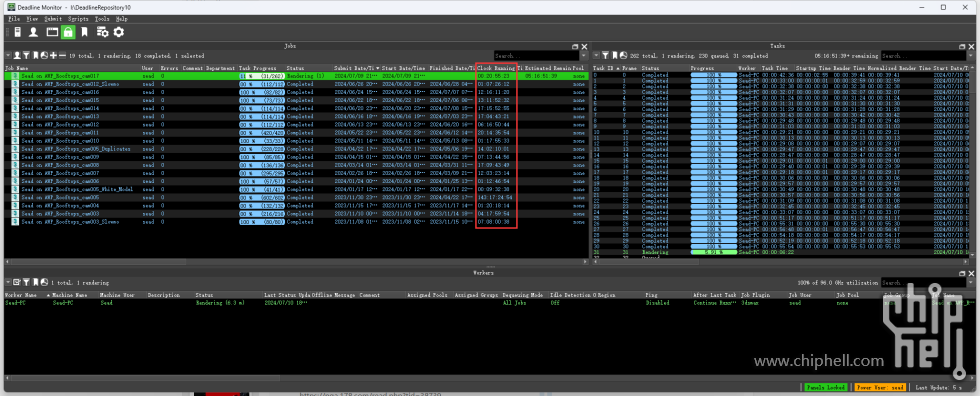Click the Workers panel horizontal scrollbar
Screen dimensions: 980x396
coord(489,378)
